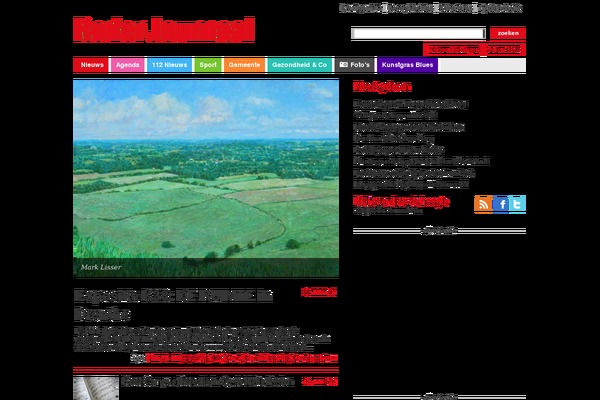
Task: Open the Agenda section
Action: (x=127, y=65)
